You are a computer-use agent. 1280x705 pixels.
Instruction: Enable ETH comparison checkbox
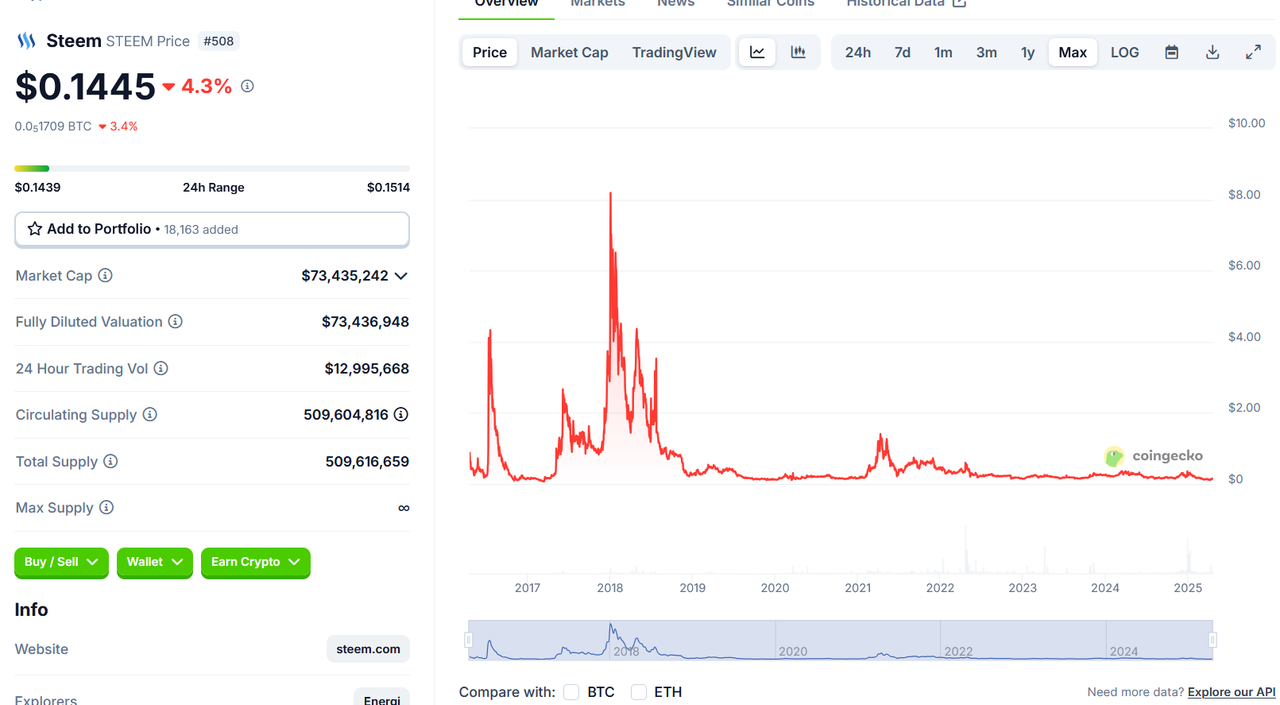coord(638,692)
